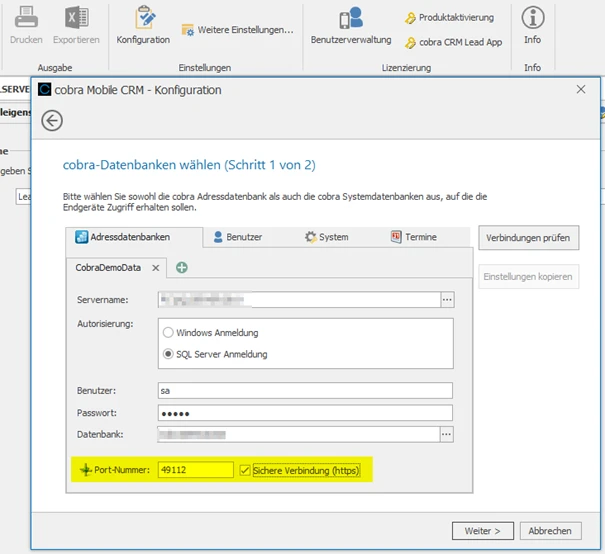Switch to the Adressdatenbanken tab

[134, 237]
